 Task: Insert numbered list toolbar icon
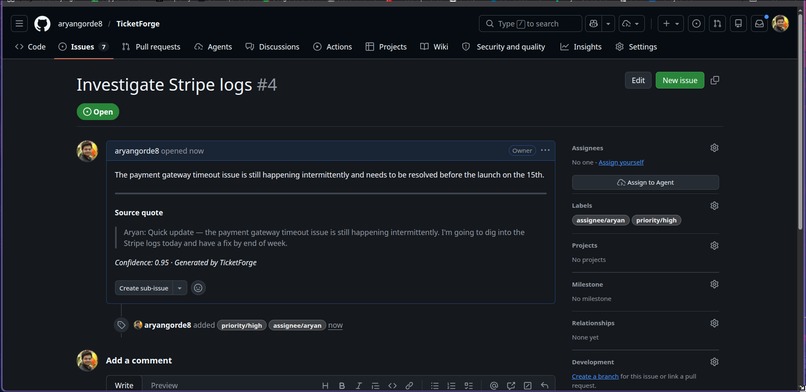(x=451, y=386)
